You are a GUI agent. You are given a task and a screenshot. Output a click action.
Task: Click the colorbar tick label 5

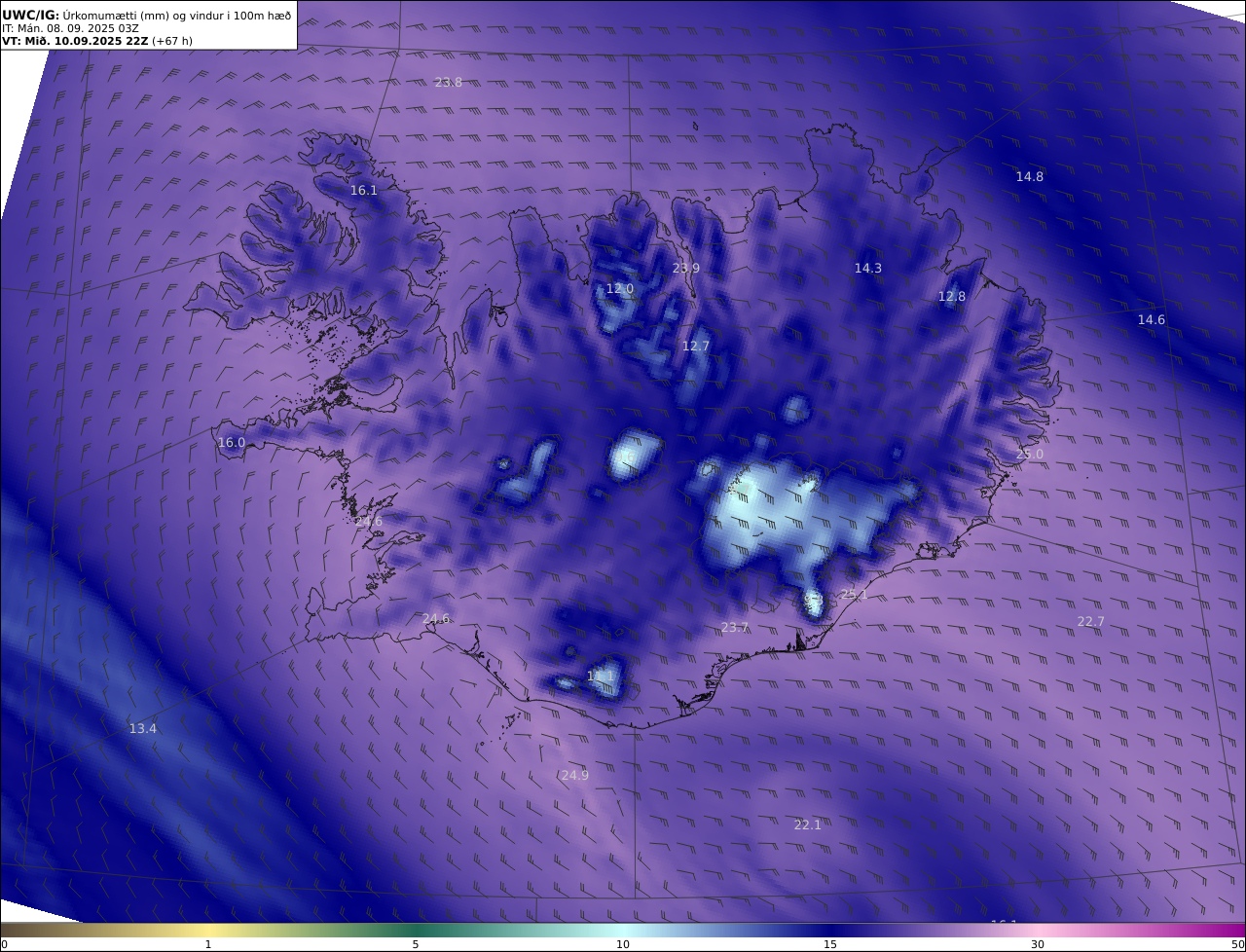pyautogui.click(x=416, y=944)
